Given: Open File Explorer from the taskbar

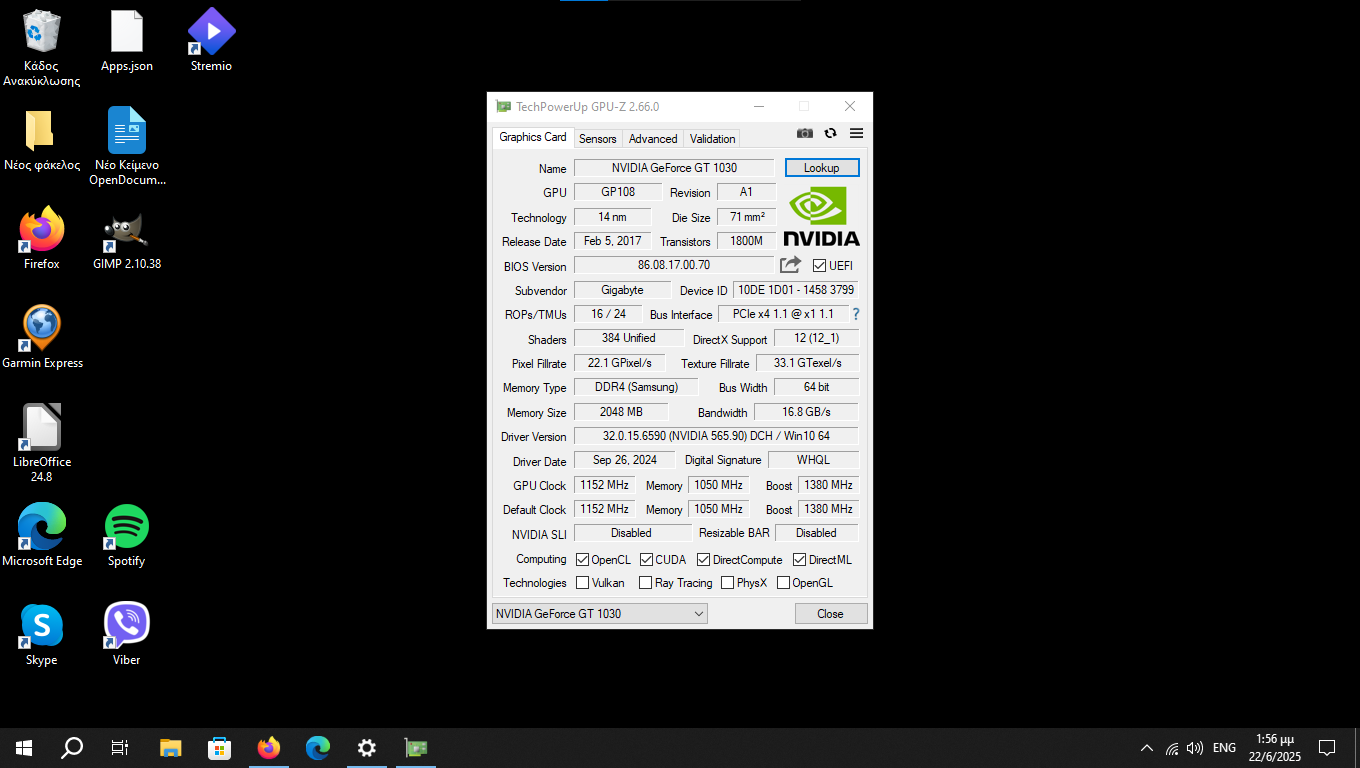Looking at the screenshot, I should (171, 748).
